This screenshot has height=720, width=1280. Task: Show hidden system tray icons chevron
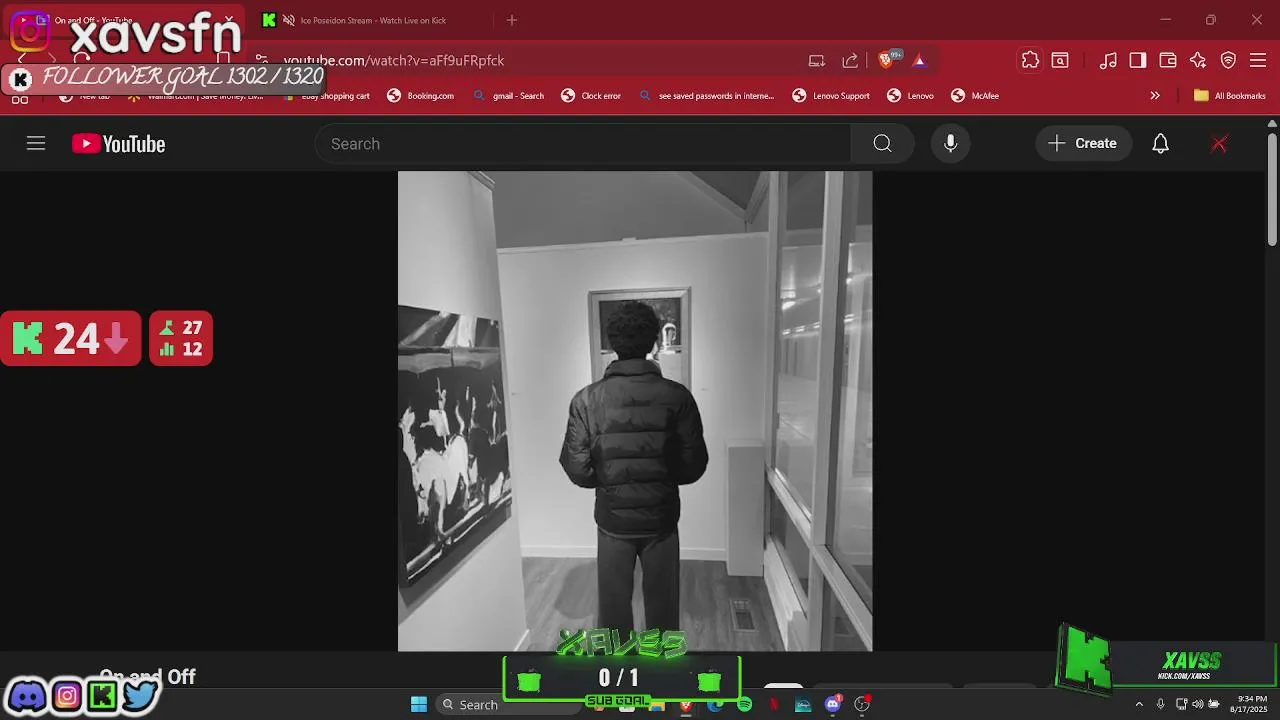pyautogui.click(x=1139, y=704)
